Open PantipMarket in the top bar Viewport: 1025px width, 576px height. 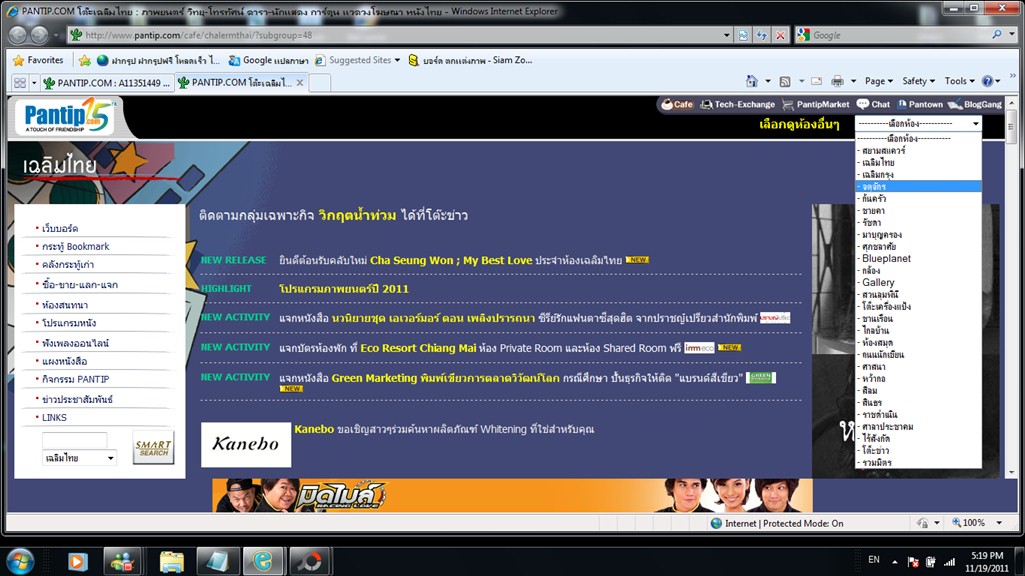(815, 104)
